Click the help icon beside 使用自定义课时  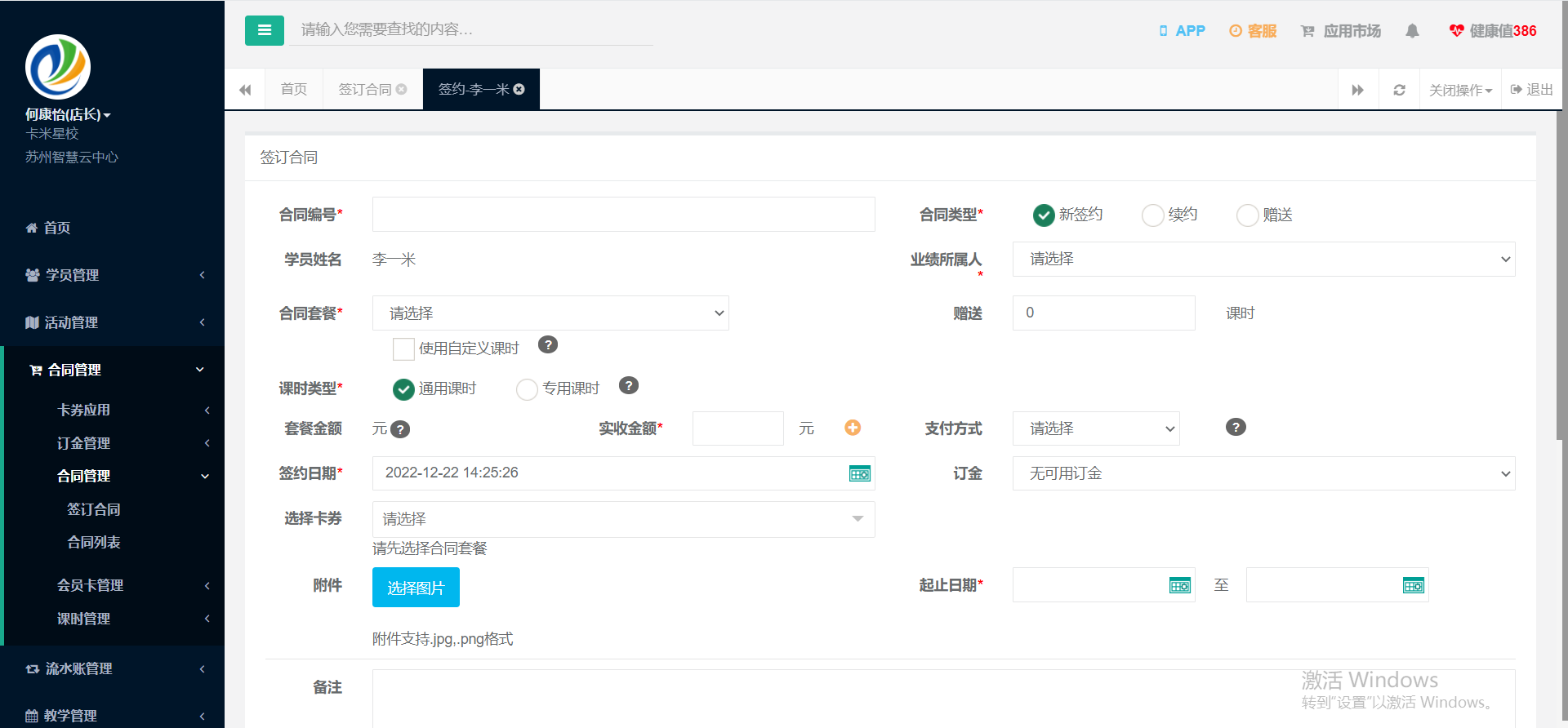[548, 344]
